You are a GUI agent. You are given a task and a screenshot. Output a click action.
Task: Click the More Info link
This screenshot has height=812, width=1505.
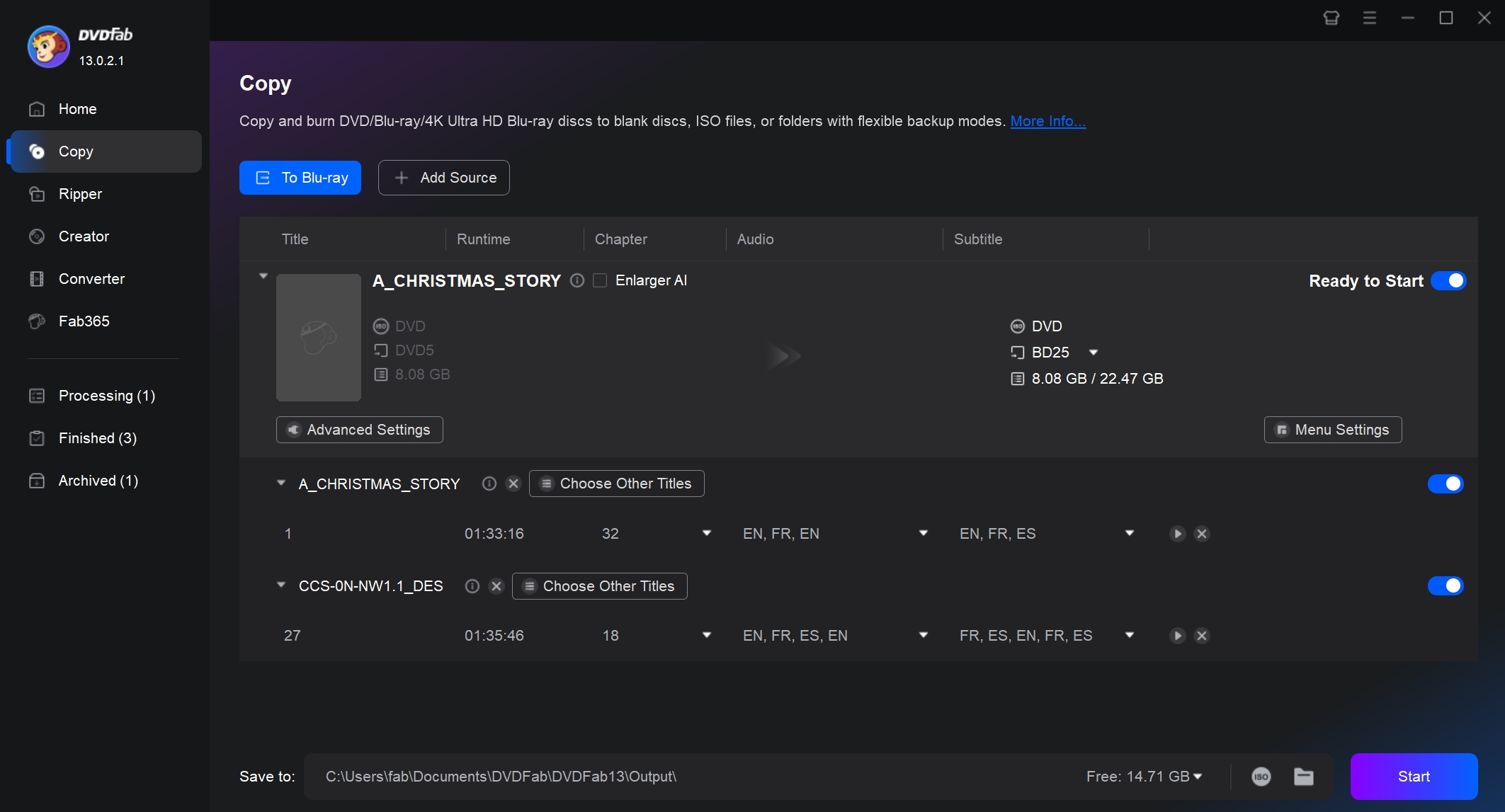coord(1047,121)
